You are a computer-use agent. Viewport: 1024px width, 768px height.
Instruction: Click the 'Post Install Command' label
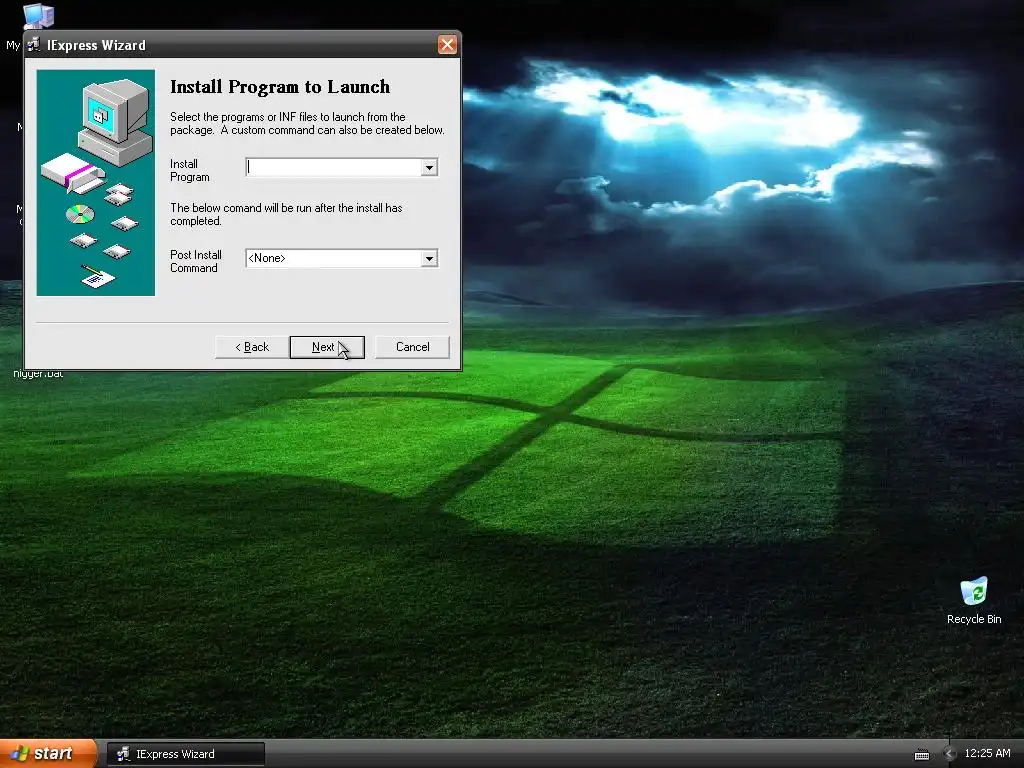click(196, 261)
